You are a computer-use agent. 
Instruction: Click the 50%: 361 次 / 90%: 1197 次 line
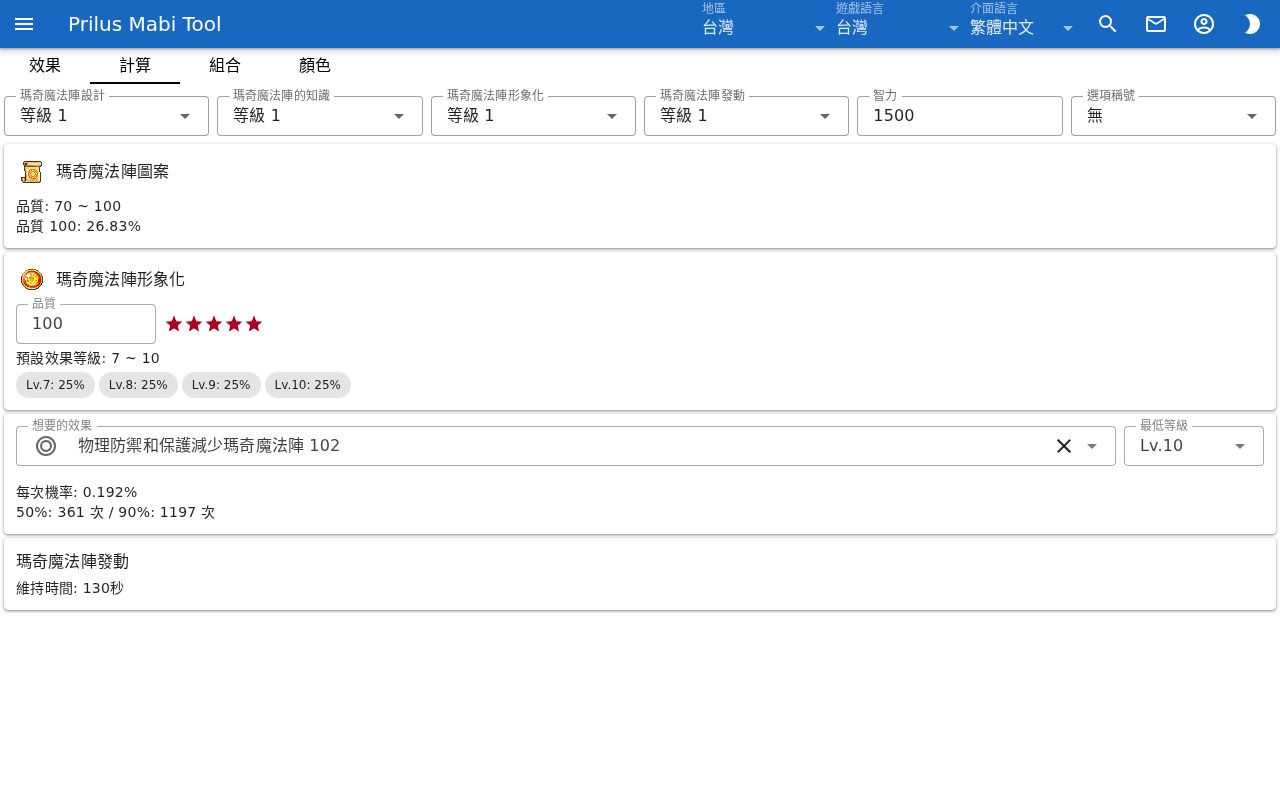(116, 513)
